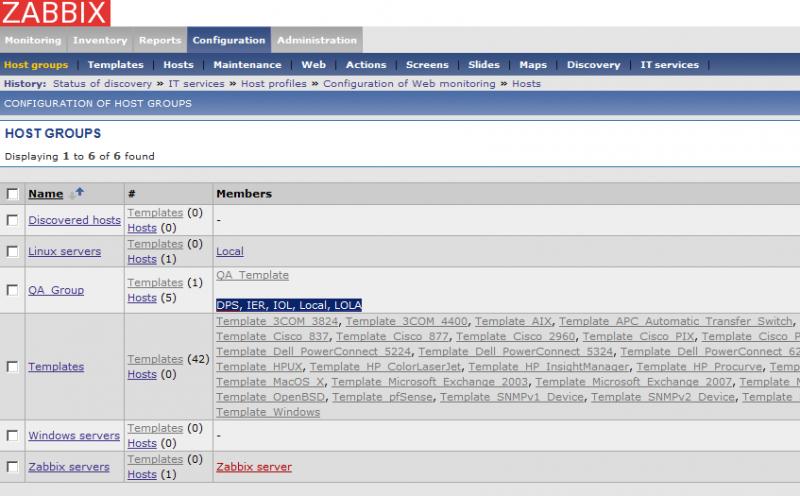Check the Zabbix servers row checkbox
The width and height of the screenshot is (800, 496).
click(12, 466)
